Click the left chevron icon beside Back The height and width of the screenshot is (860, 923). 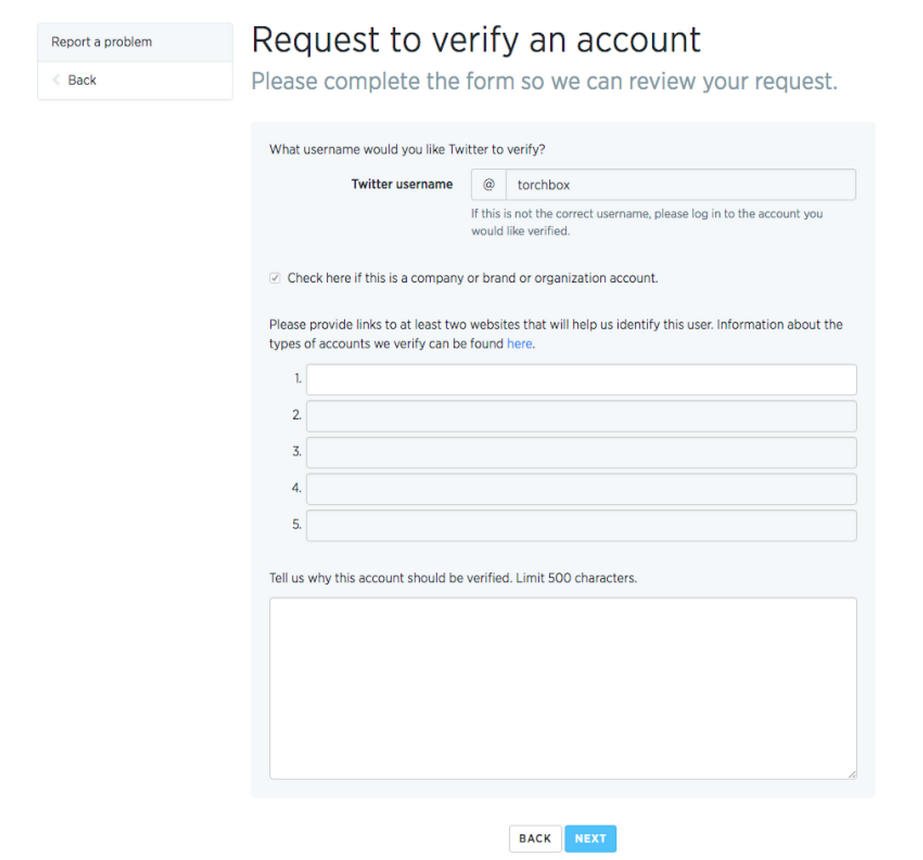[56, 80]
